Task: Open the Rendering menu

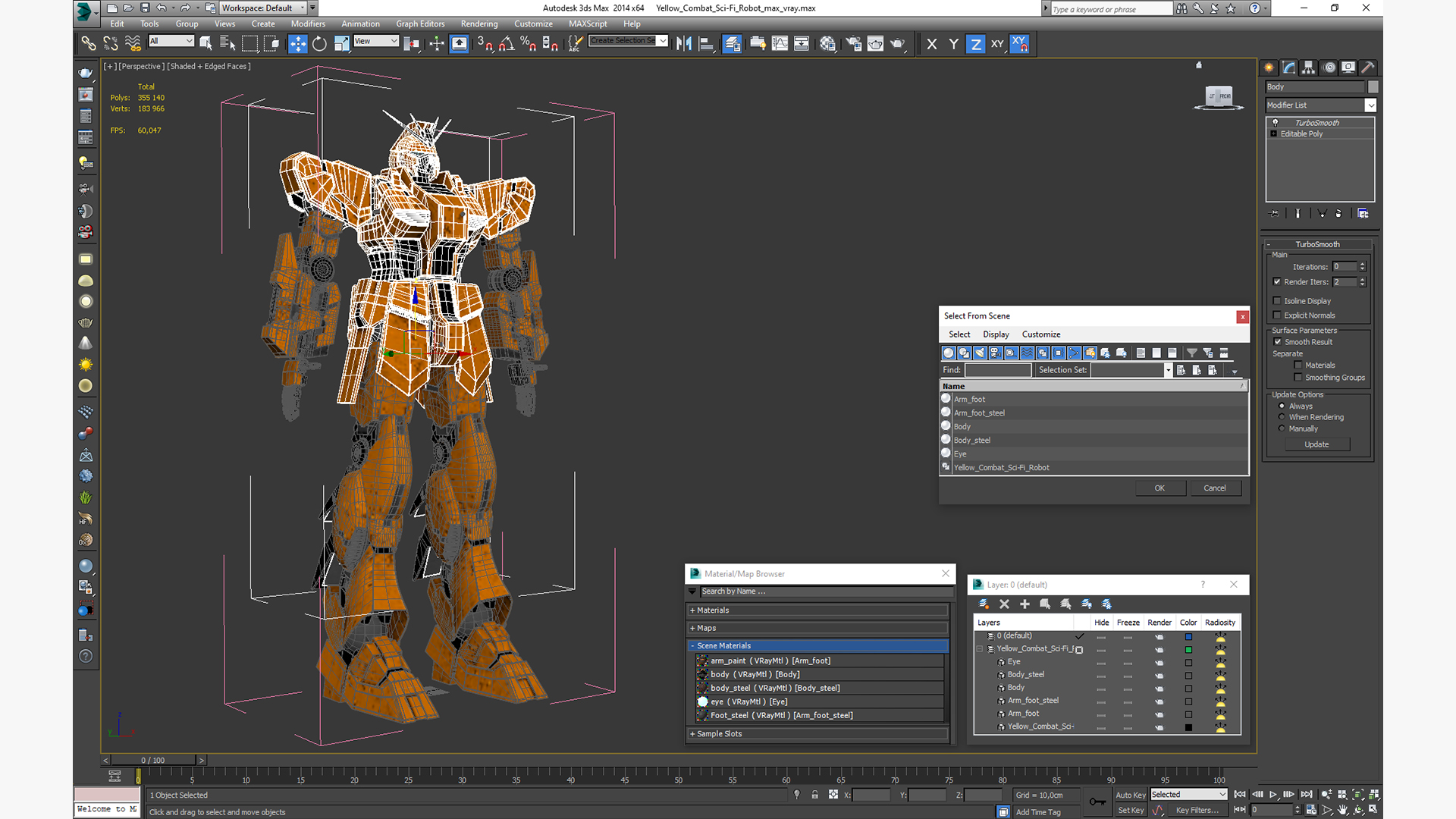Action: pos(479,24)
